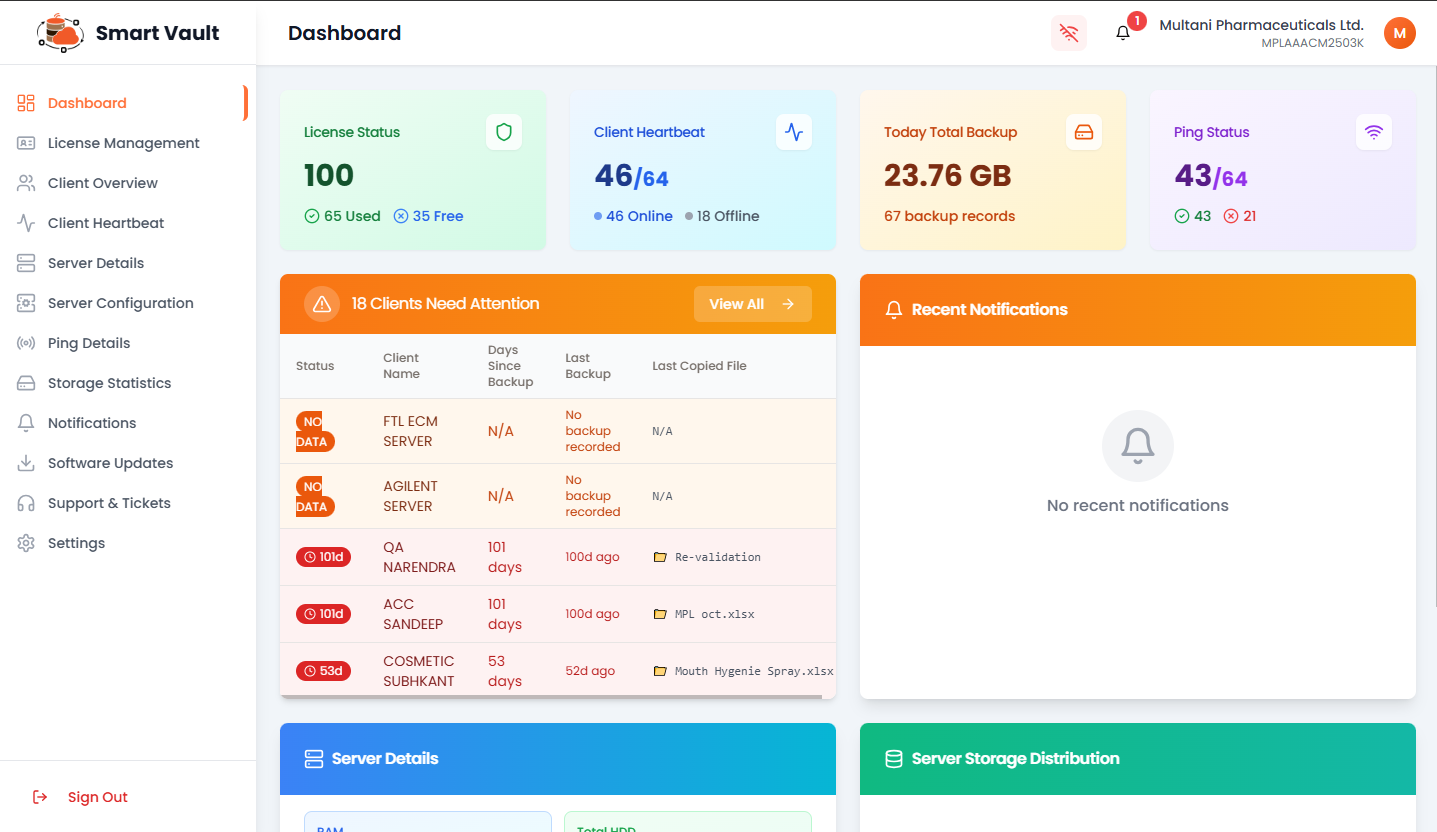Click the horizontal scrollbar under clients table
This screenshot has width=1437, height=832.
[550, 696]
